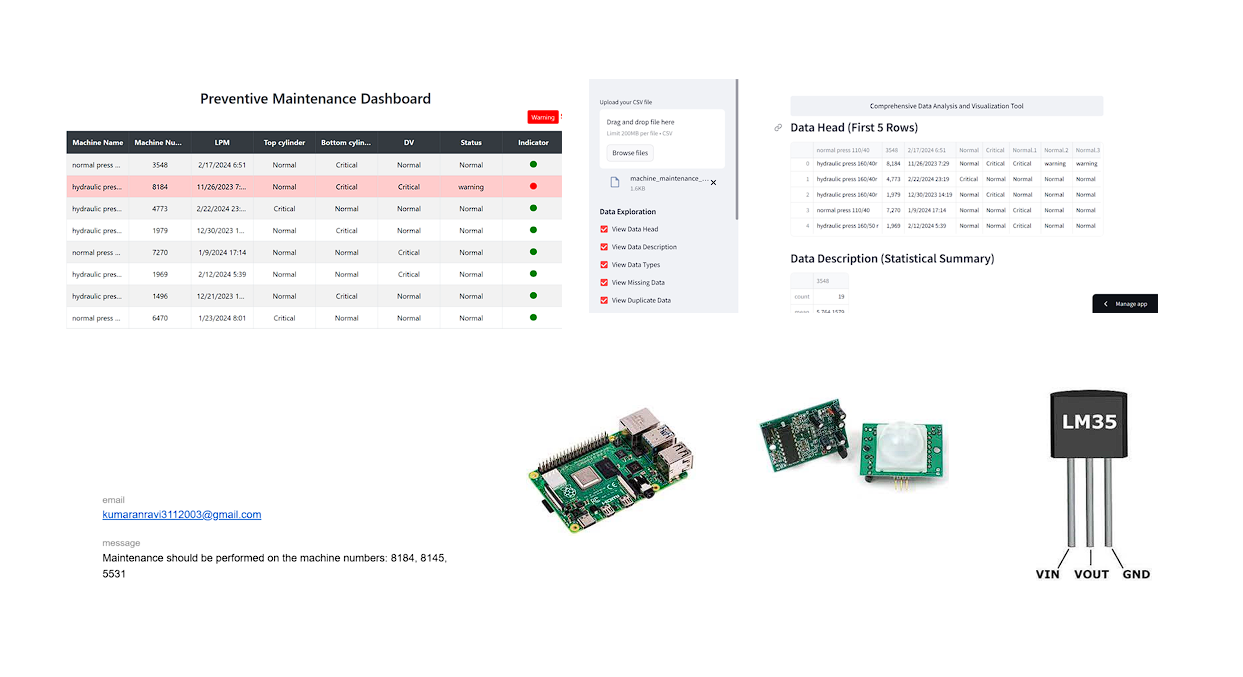Click the Browse files button

coord(631,153)
